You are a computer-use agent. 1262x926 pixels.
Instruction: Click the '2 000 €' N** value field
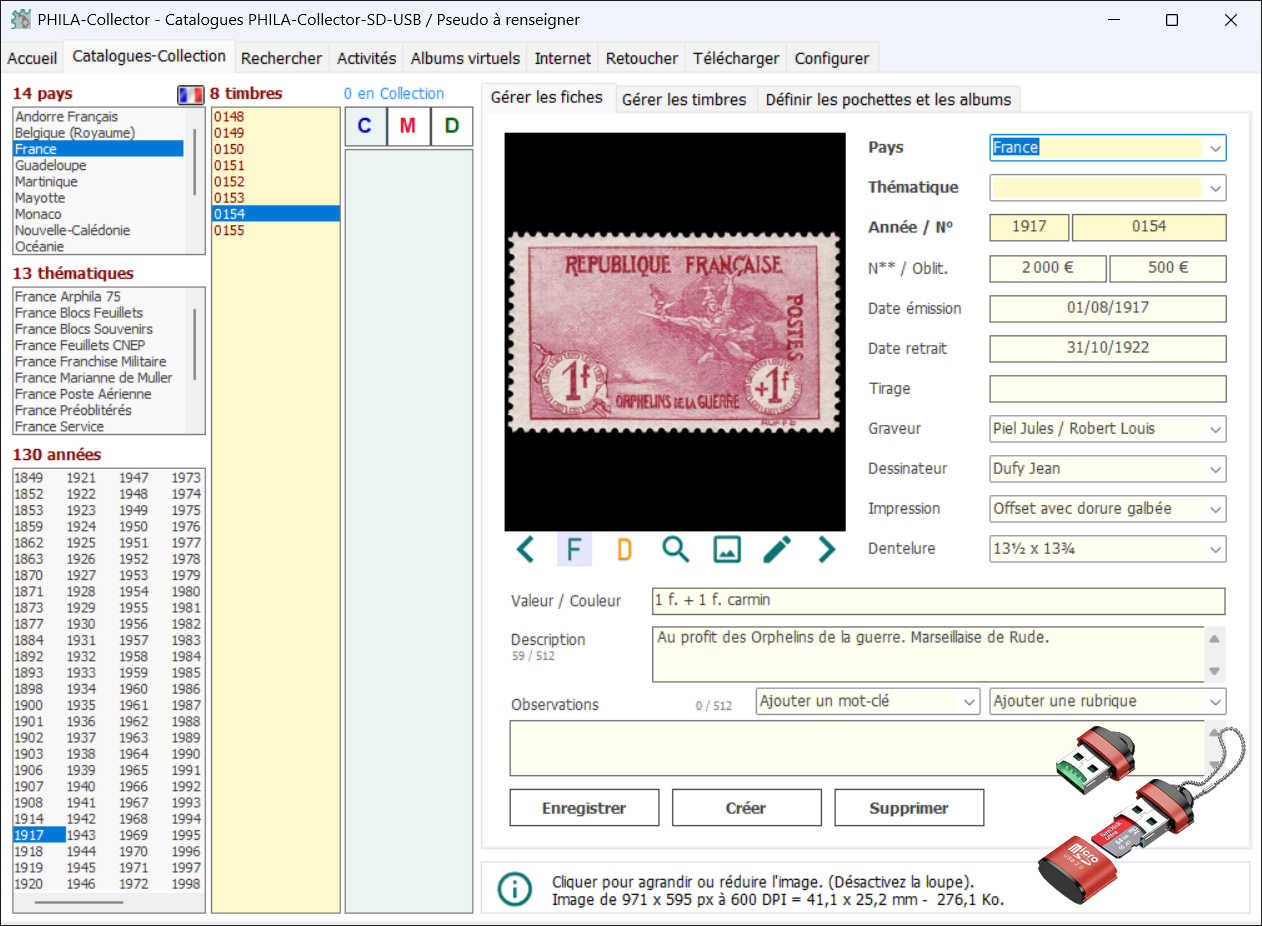[x=1048, y=268]
